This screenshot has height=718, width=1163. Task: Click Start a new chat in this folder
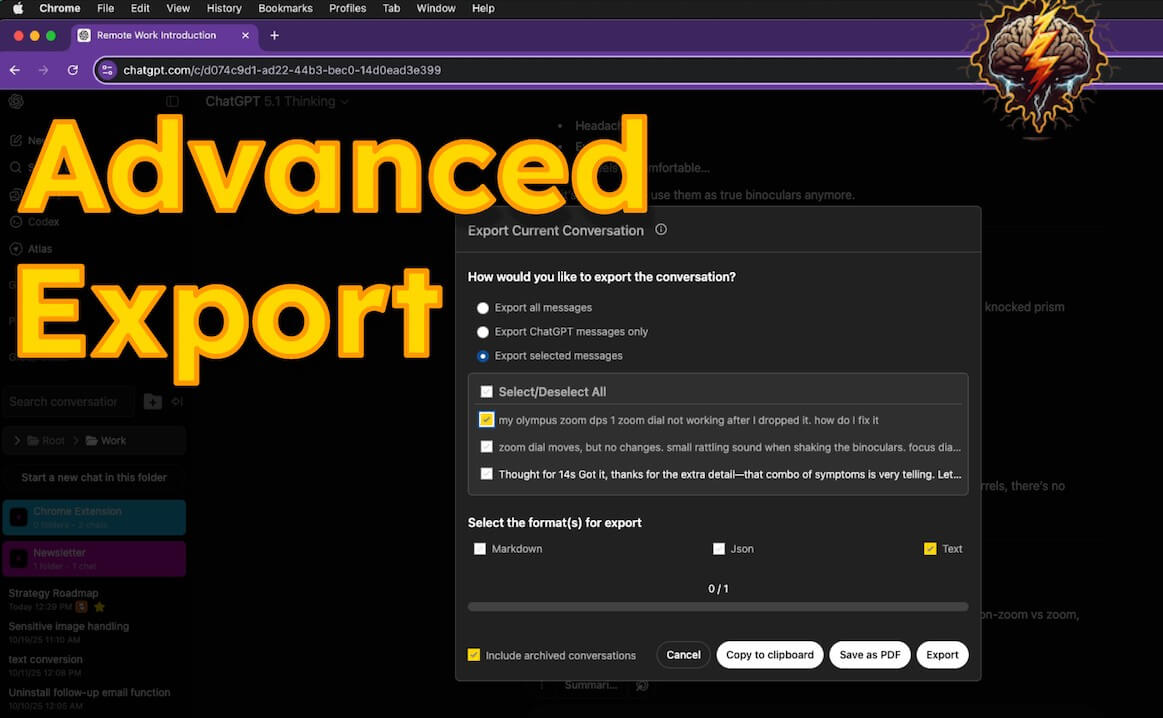[x=94, y=478]
